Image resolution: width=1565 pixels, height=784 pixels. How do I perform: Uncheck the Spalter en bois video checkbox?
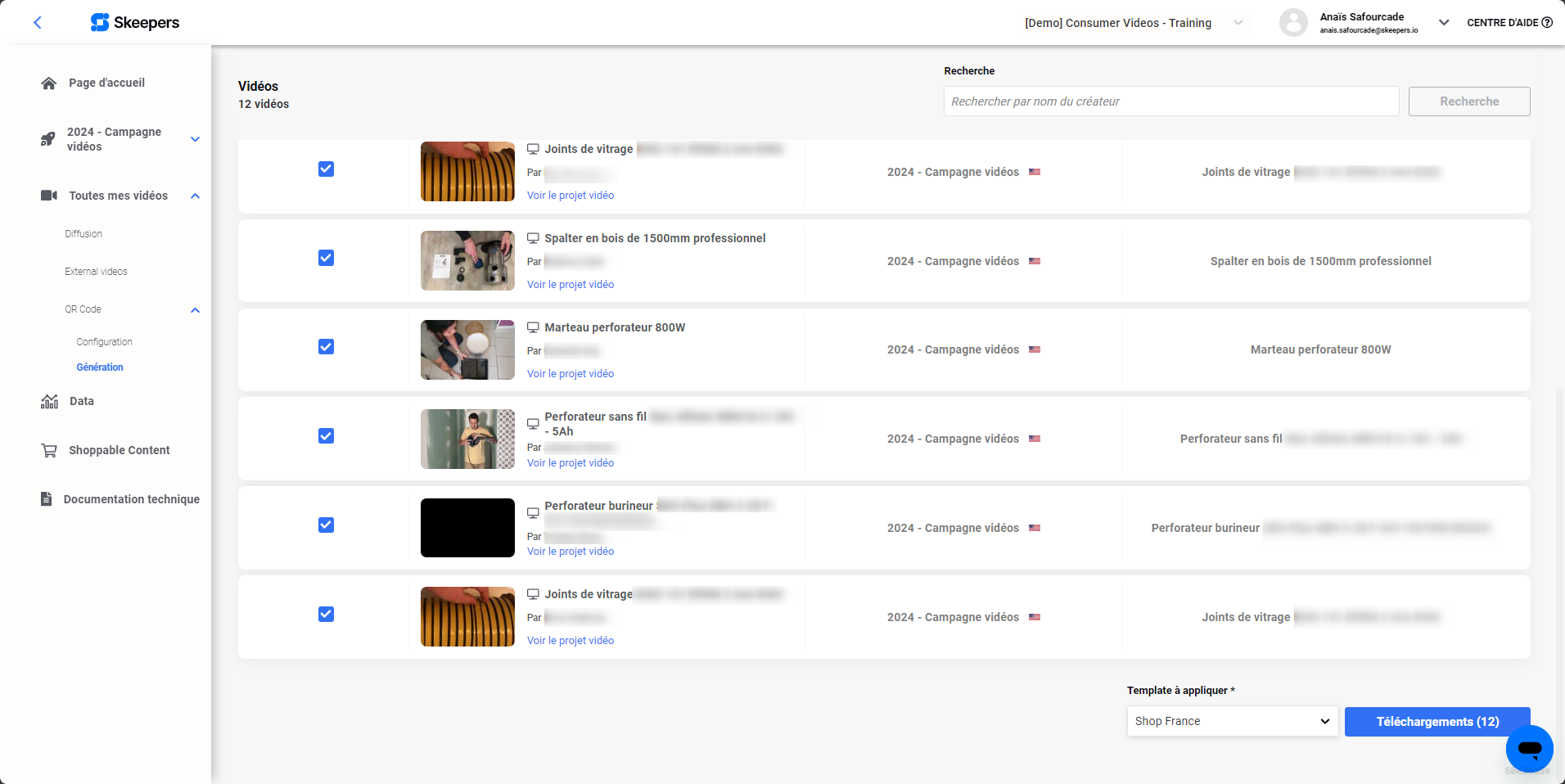[326, 258]
